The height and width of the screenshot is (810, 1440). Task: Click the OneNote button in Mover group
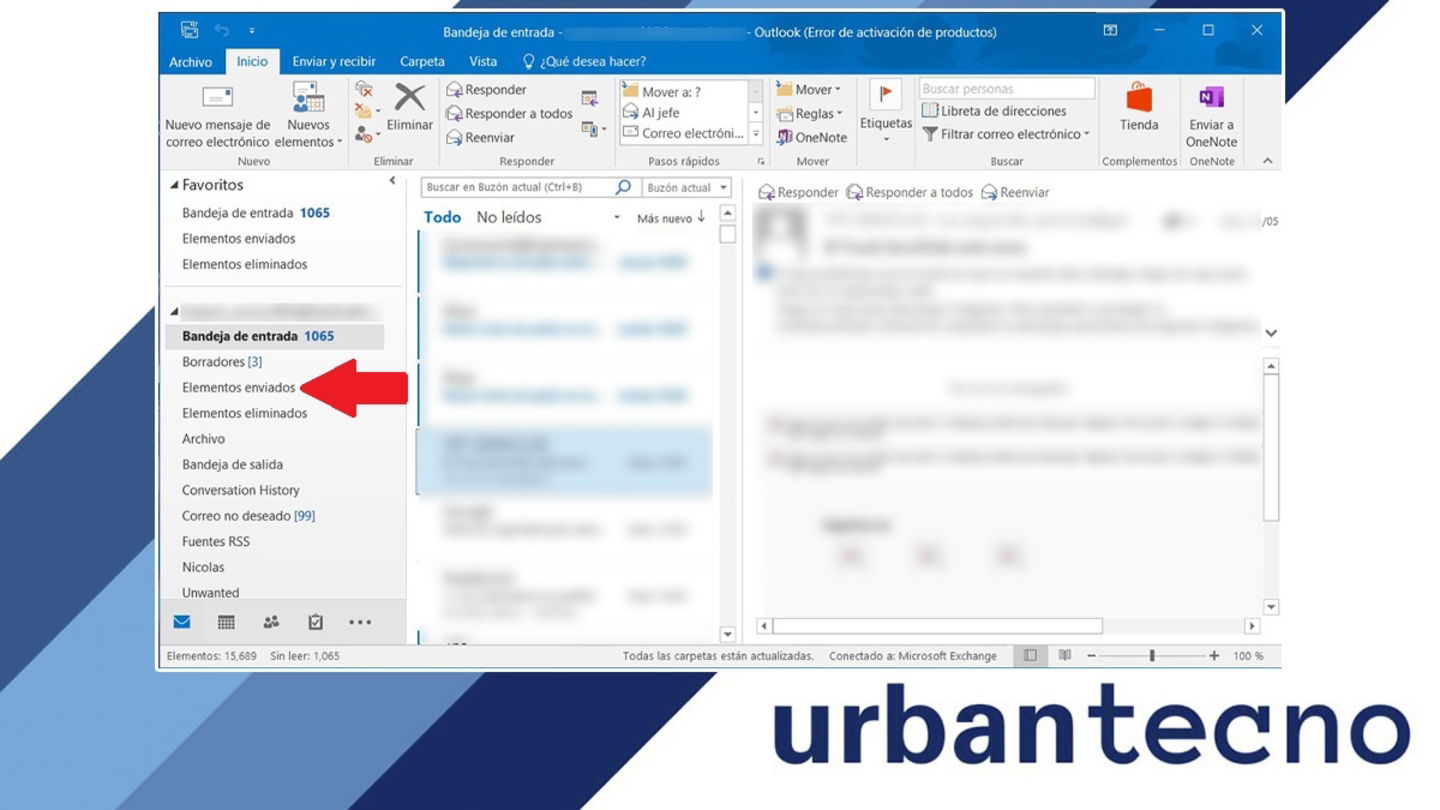(812, 137)
